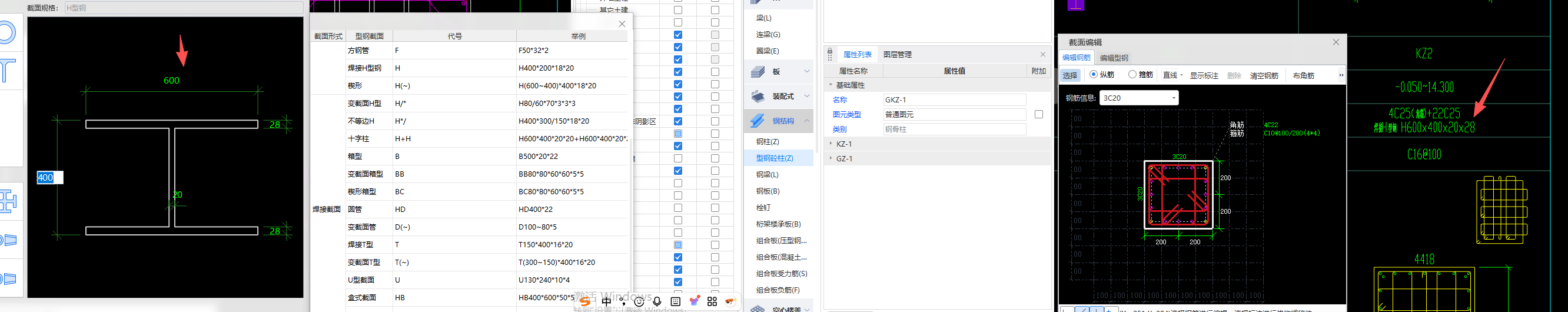This screenshot has width=1568, height=312.
Task: Click the 截面规格 field showing H型钢
Action: [x=183, y=8]
